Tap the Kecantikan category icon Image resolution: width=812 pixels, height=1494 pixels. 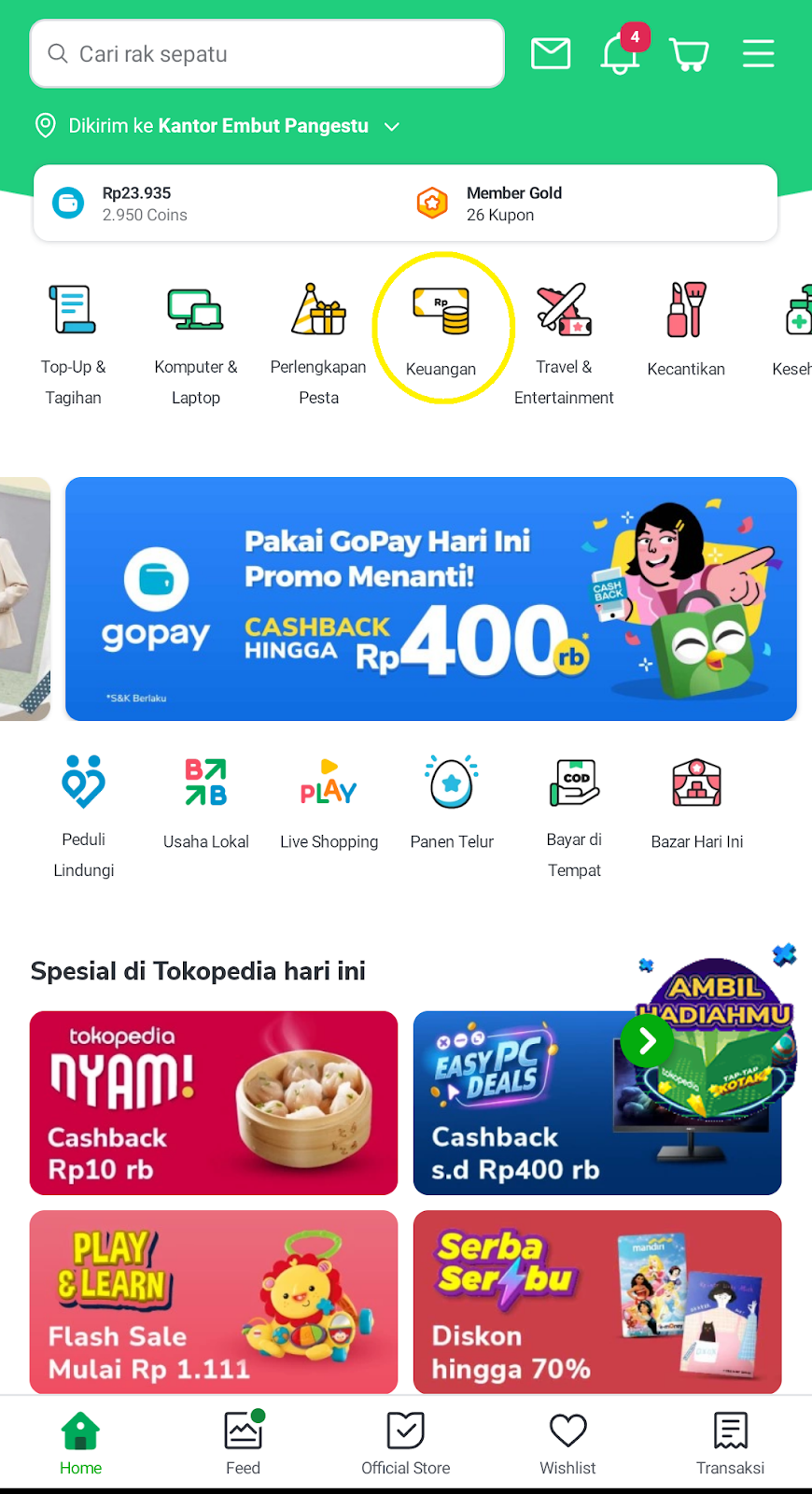[x=686, y=309]
